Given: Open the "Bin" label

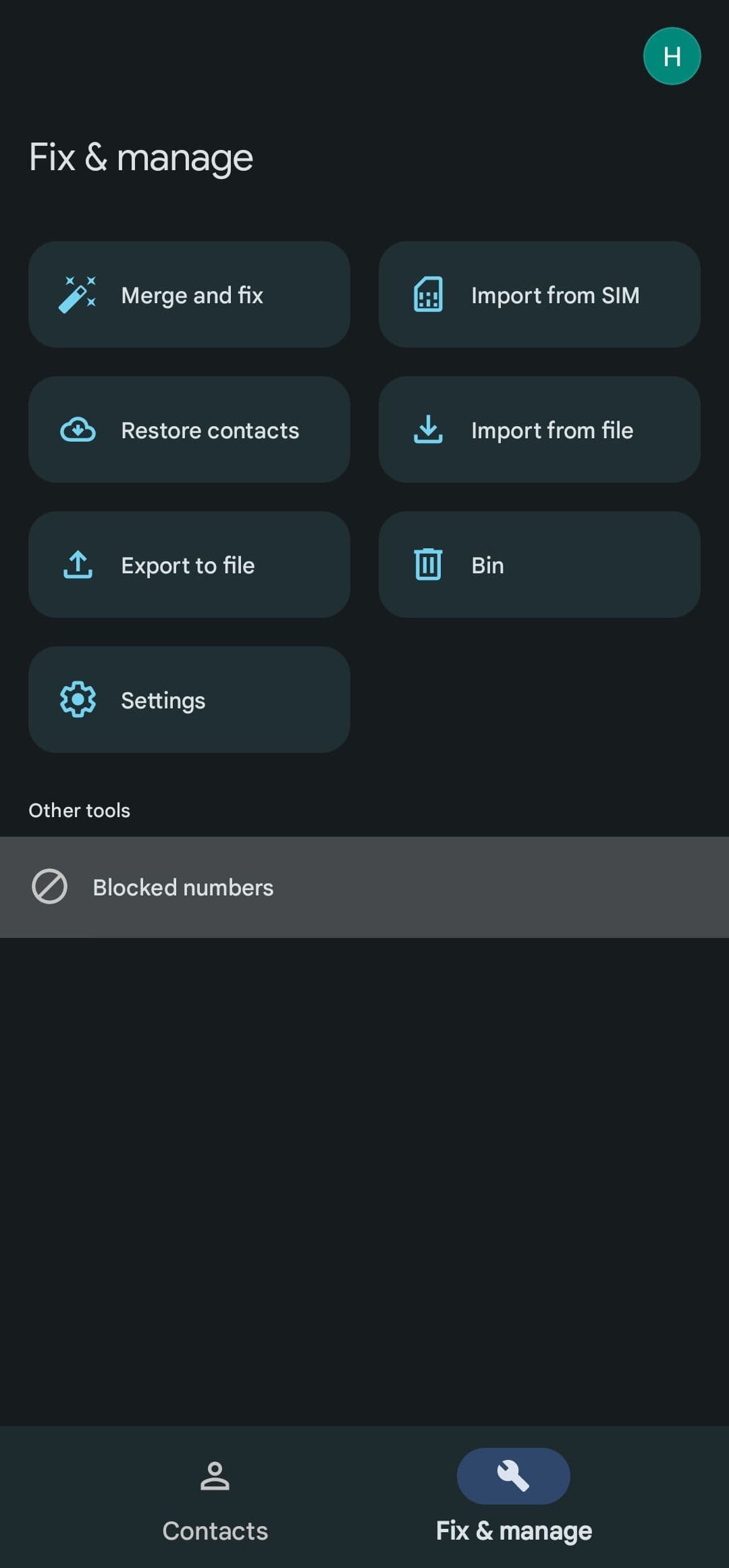Looking at the screenshot, I should (x=487, y=565).
